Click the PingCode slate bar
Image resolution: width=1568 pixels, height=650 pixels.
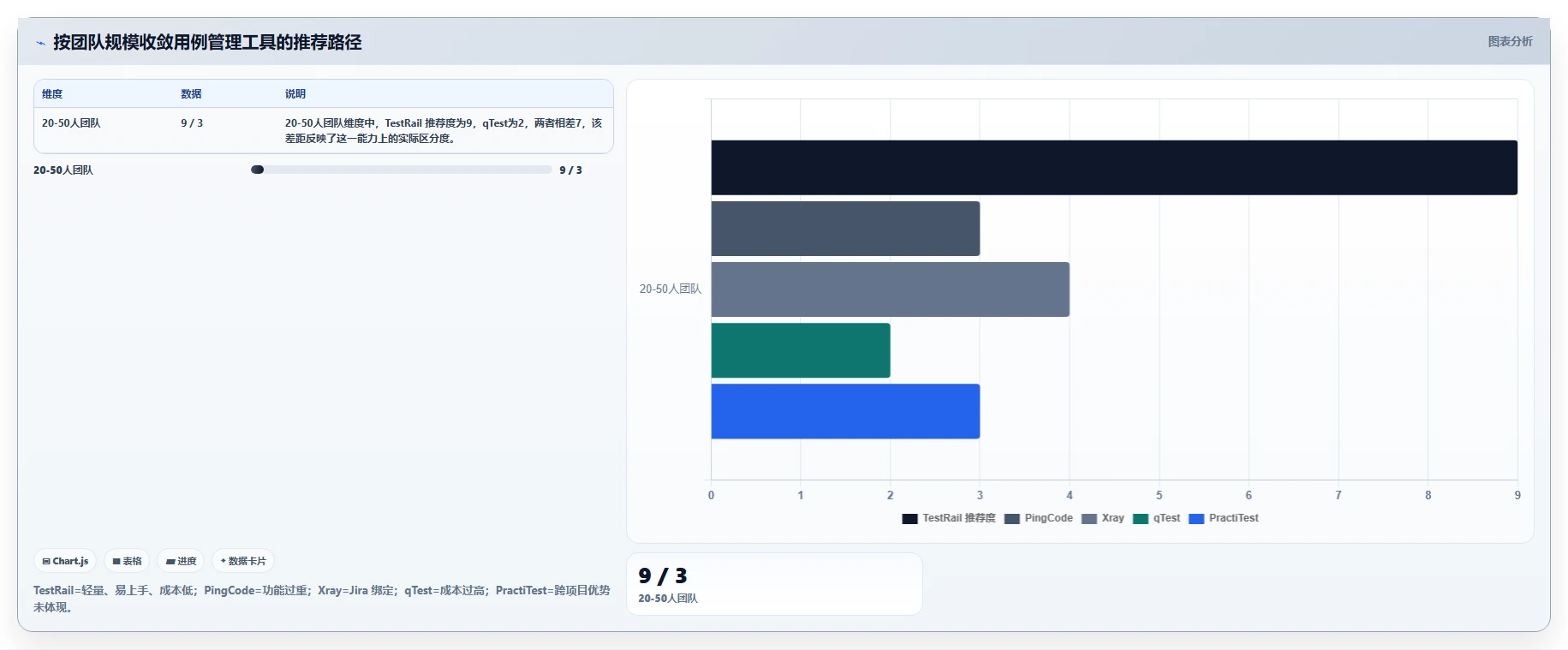click(845, 229)
